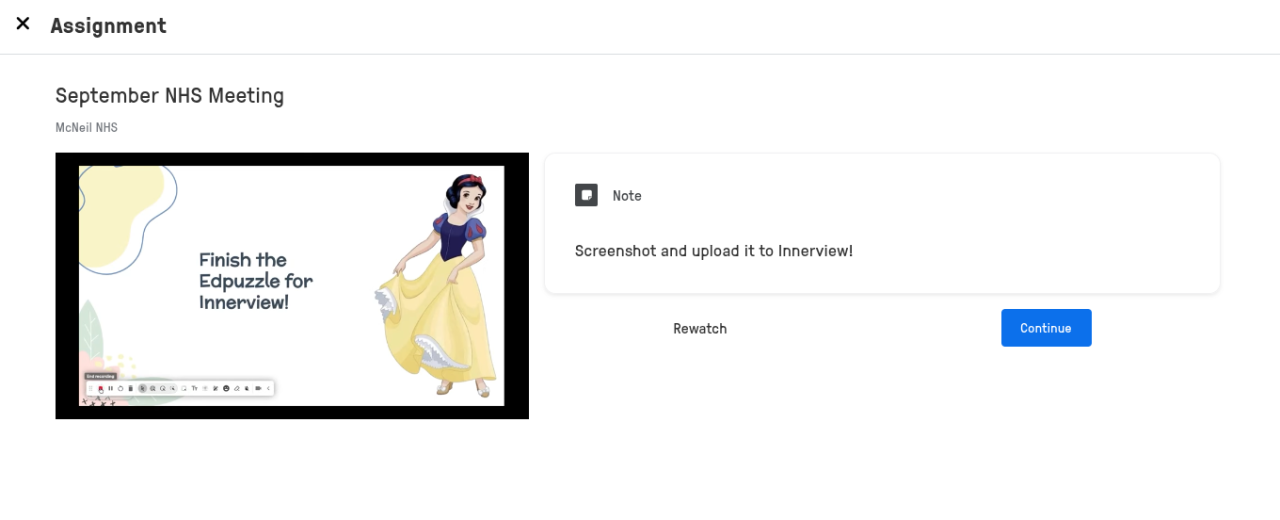Click the 'September NHS Meeting' title

point(170,96)
